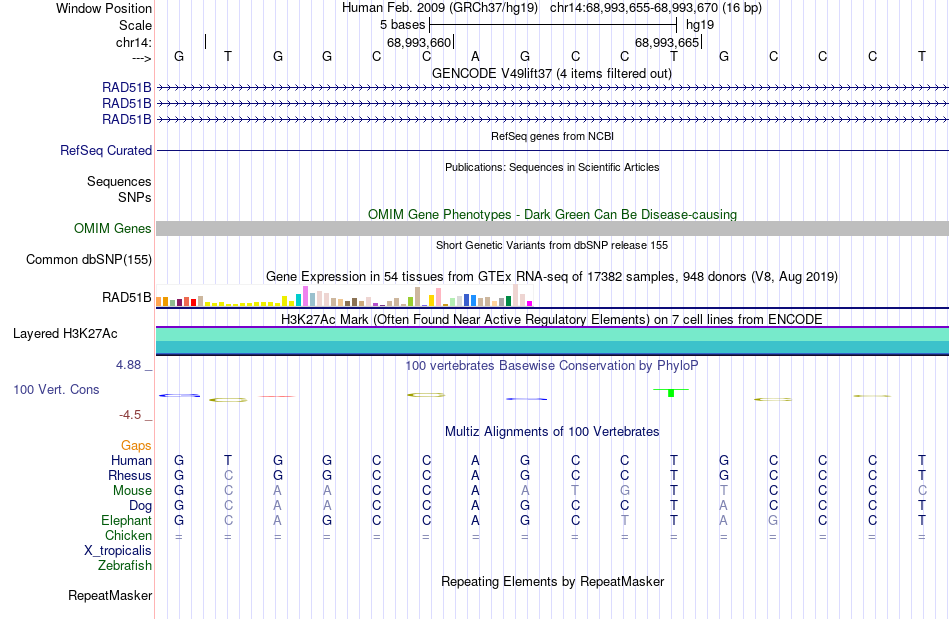Viewport: 950px width, 619px height.
Task: Click the 4.88 PhyloP upper limit value
Action: [128, 365]
